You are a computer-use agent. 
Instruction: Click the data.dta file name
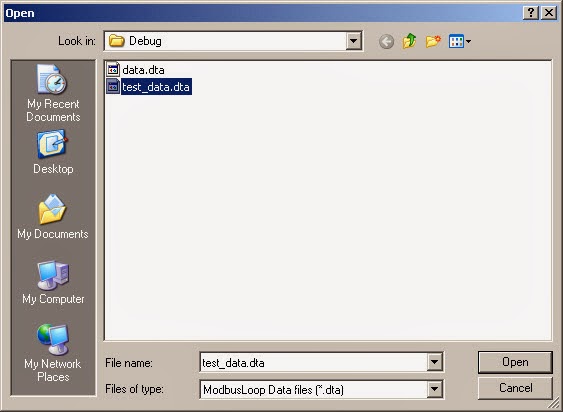(x=143, y=70)
